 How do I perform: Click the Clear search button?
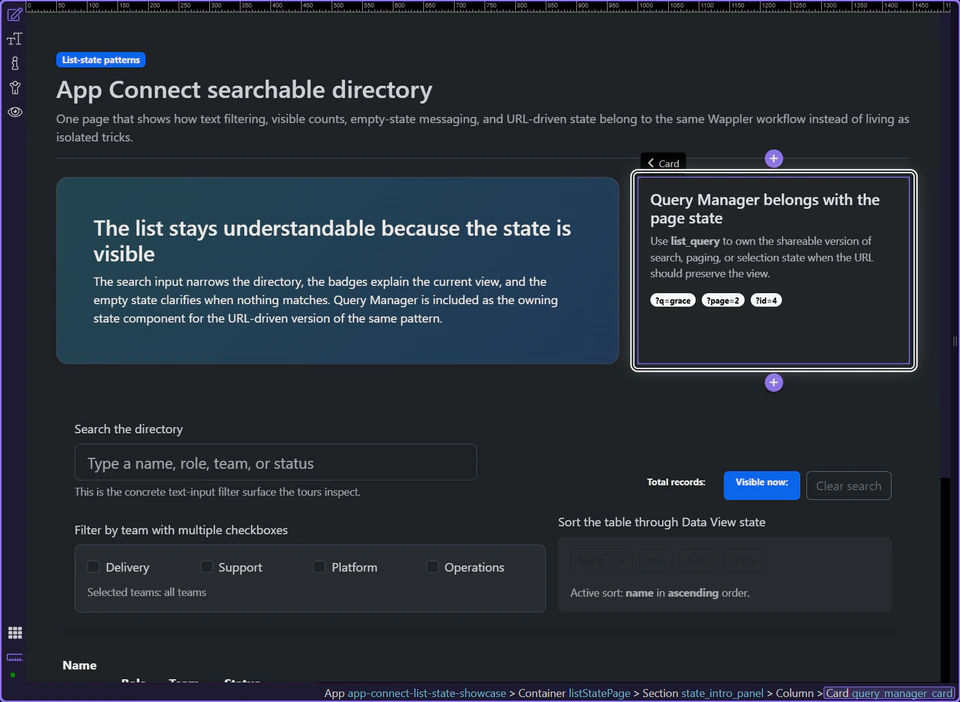pos(849,485)
